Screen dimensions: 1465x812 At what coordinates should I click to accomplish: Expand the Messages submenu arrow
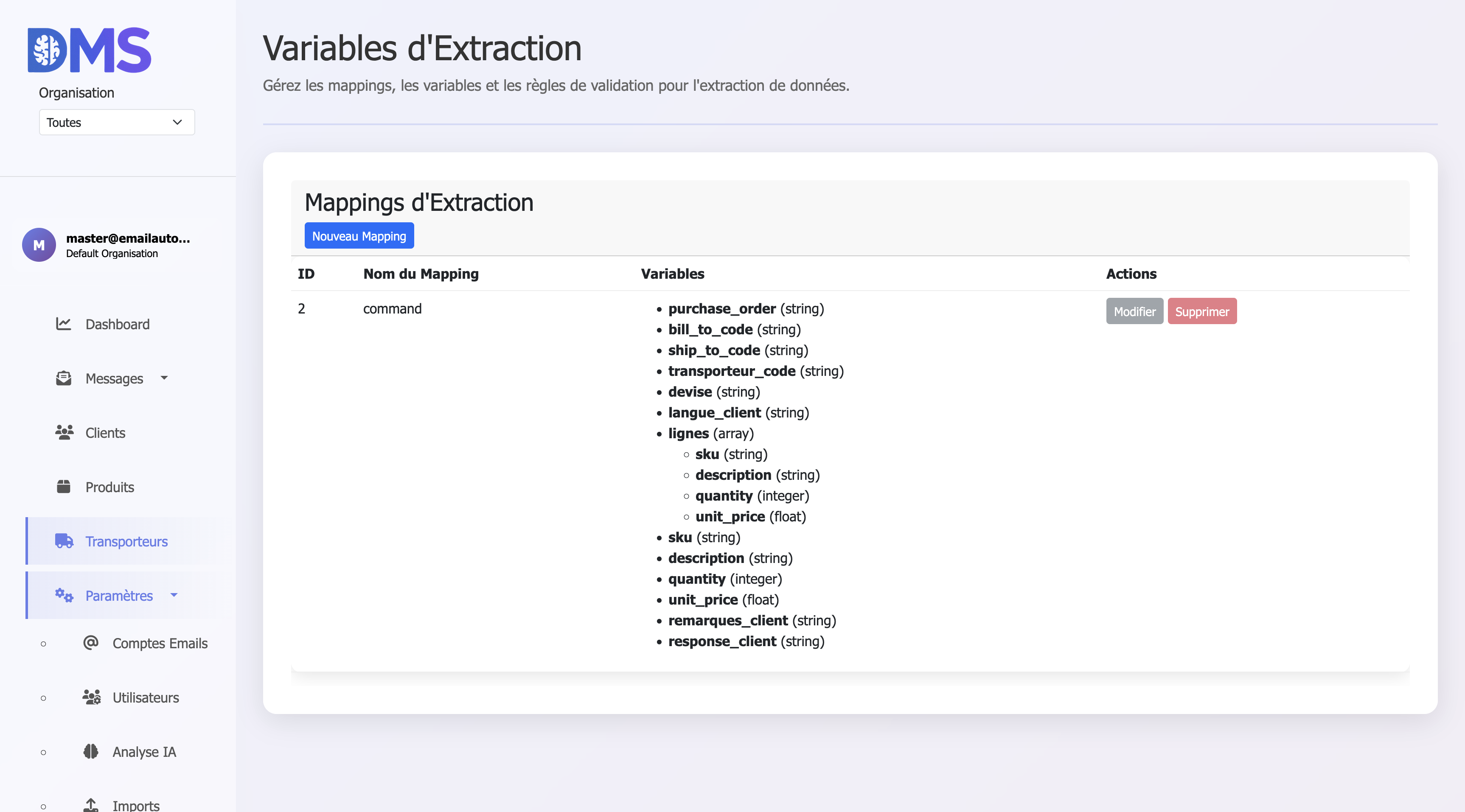pos(164,378)
